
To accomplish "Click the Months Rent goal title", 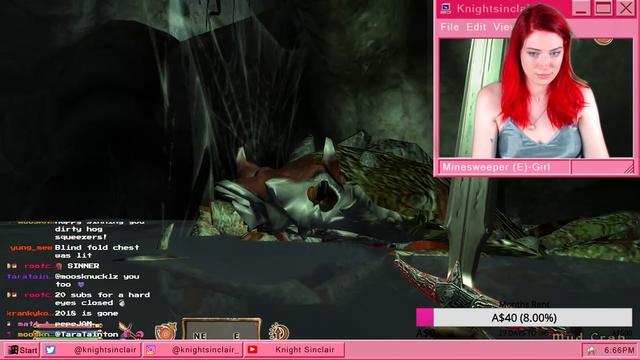I will pos(524,304).
